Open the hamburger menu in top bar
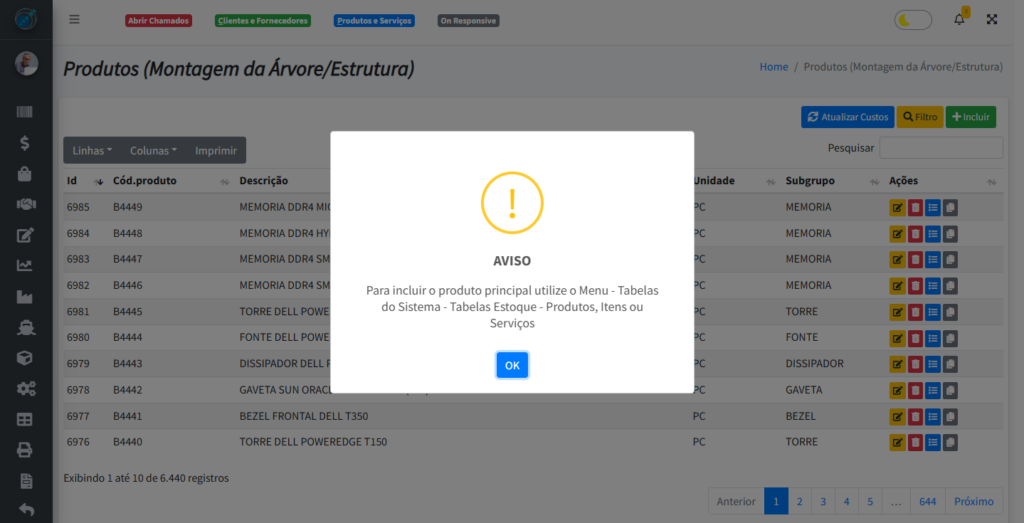This screenshot has width=1024, height=523. tap(75, 20)
